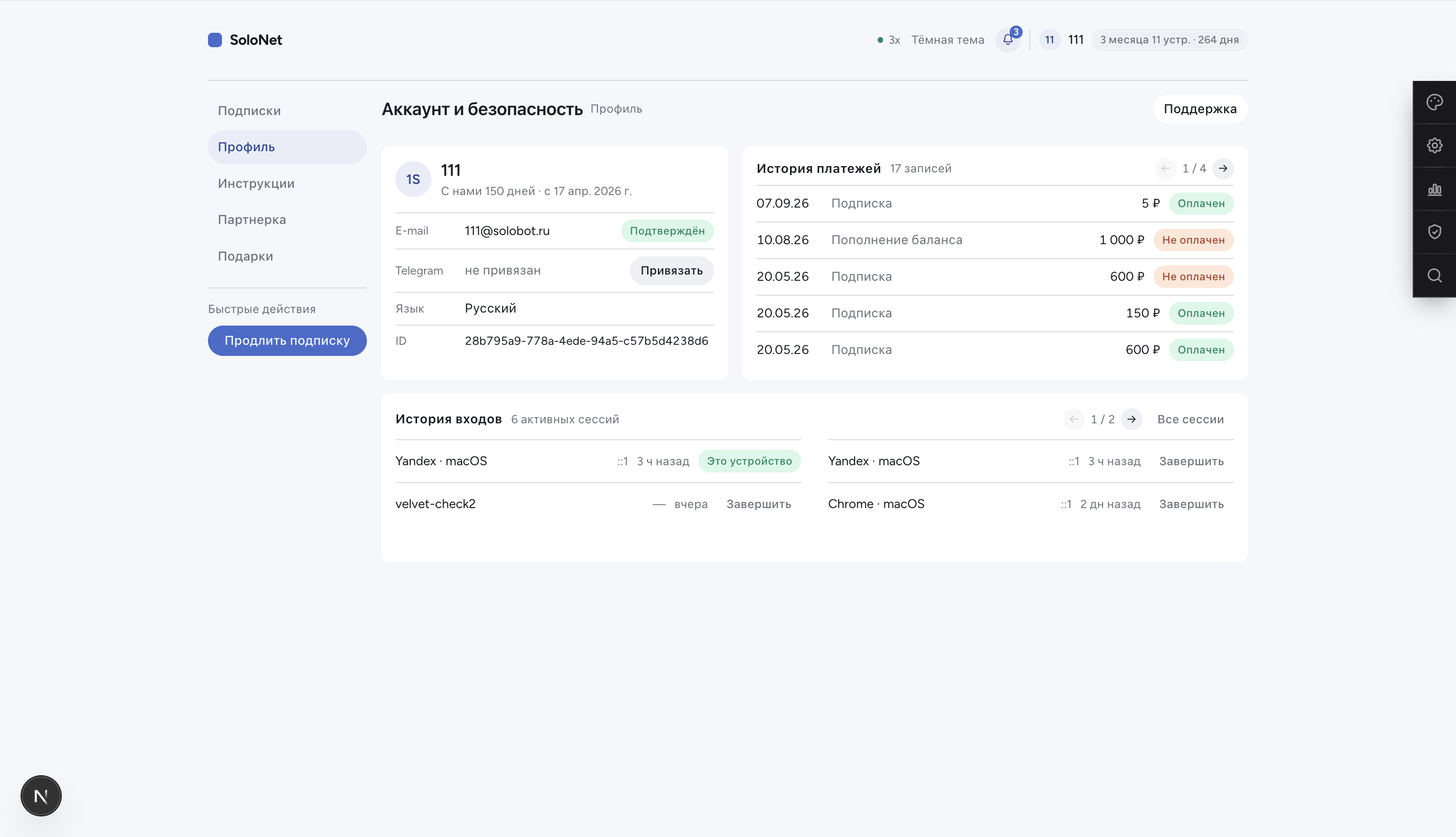The image size is (1456, 837).
Task: Click the 11 user avatar in header
Action: [x=1049, y=39]
